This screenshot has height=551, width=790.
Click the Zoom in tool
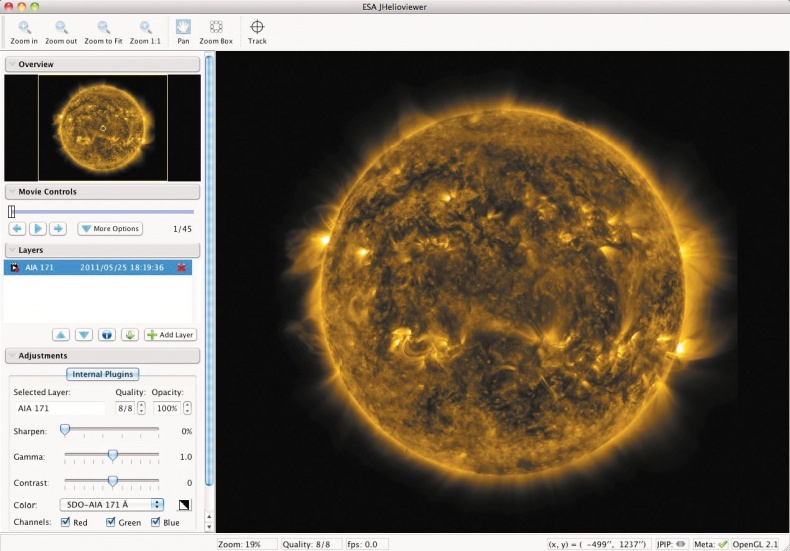pyautogui.click(x=24, y=32)
